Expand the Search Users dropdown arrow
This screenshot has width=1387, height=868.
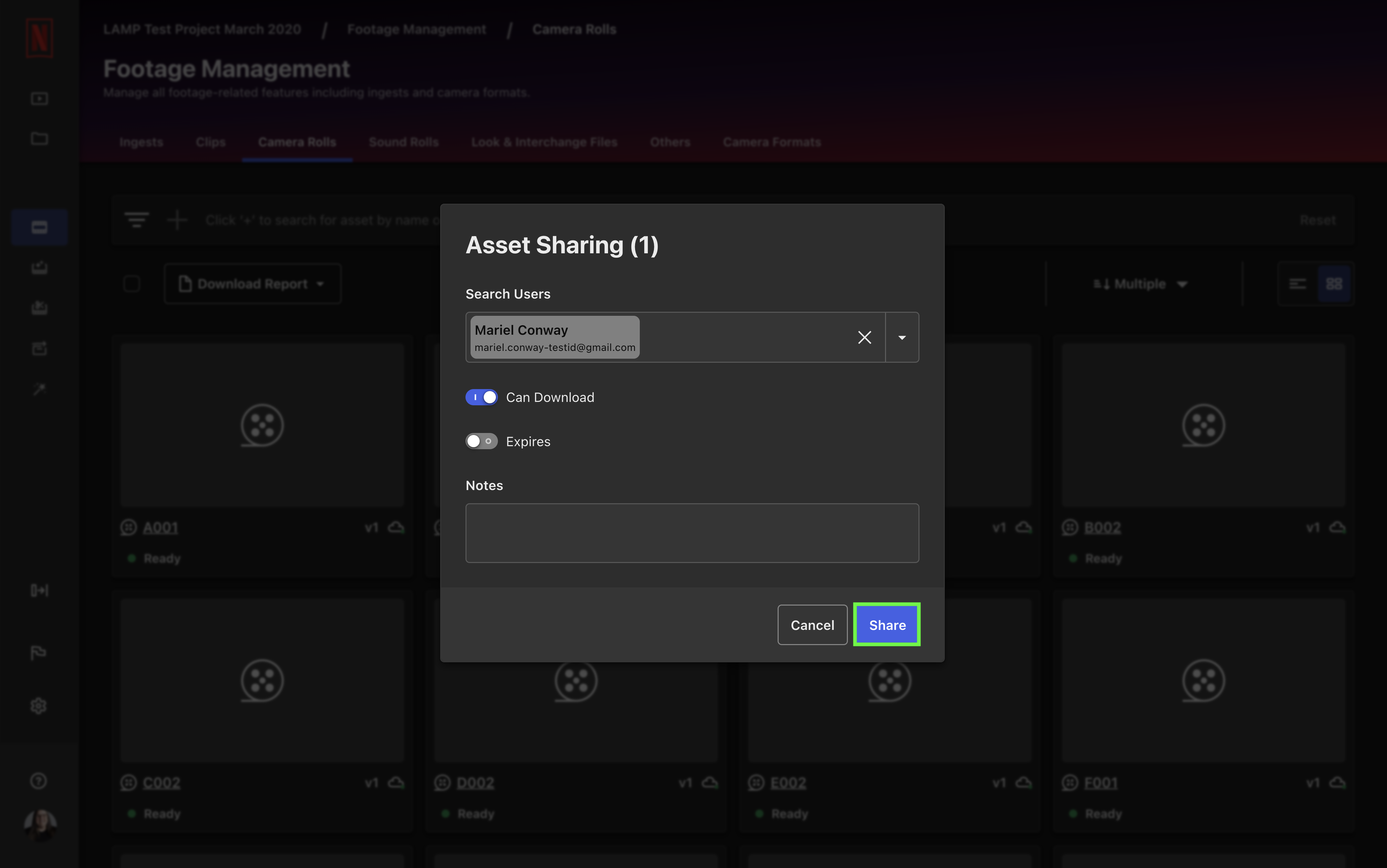902,337
